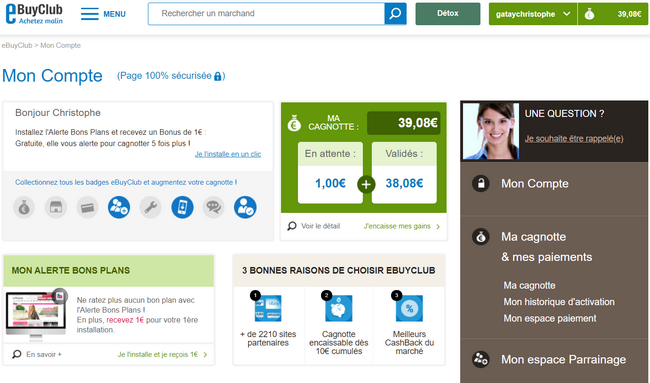Click the lock icon beside sidebar Mon Compte
This screenshot has height=383, width=650.
point(481,183)
